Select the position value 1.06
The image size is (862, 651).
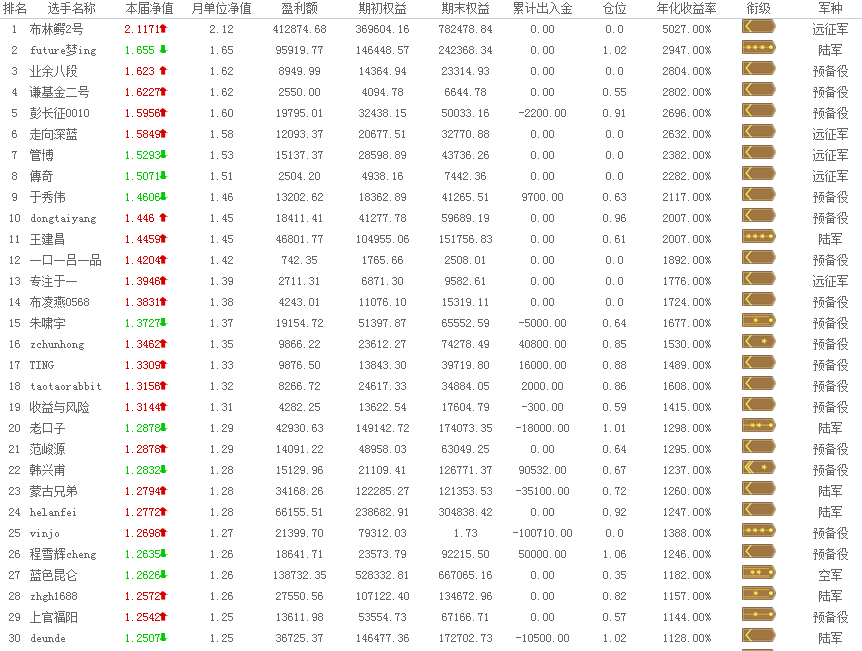614,554
